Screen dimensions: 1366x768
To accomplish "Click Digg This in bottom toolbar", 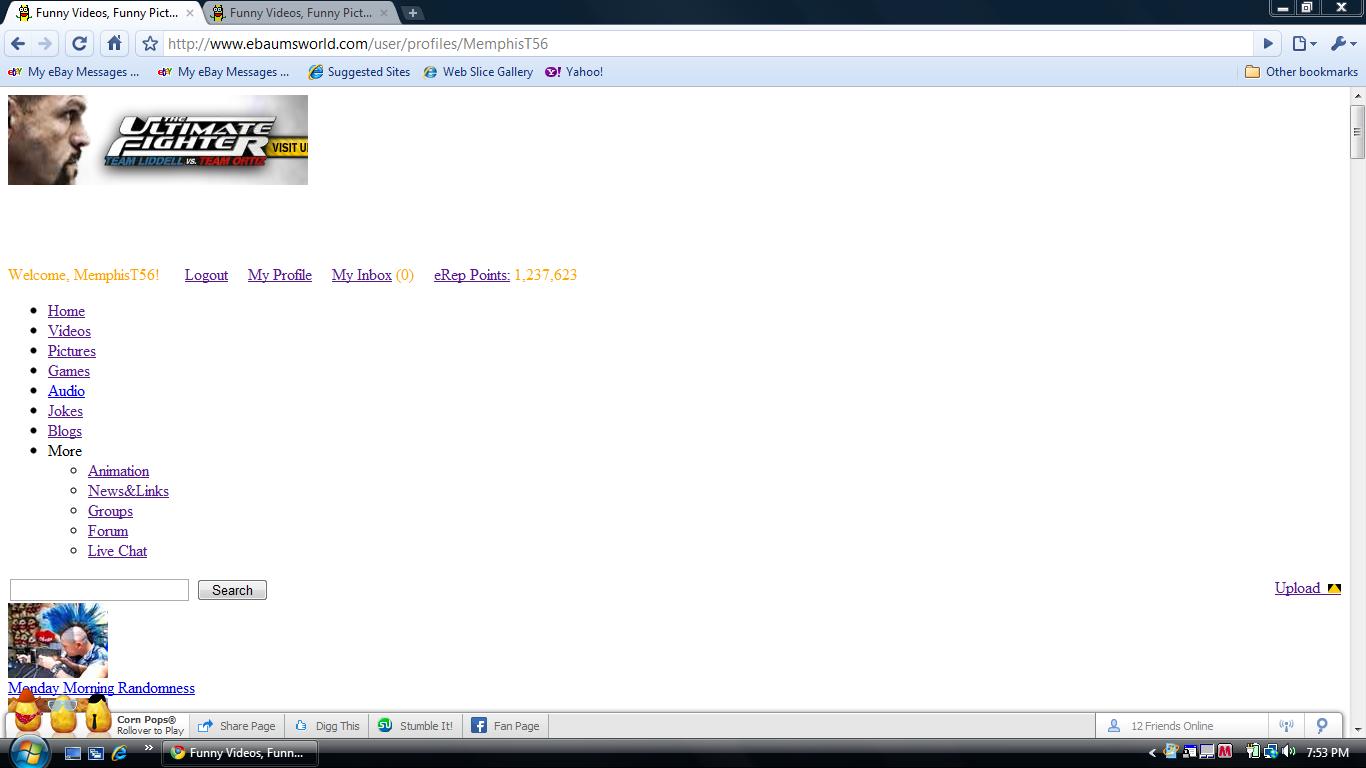I will click(326, 726).
